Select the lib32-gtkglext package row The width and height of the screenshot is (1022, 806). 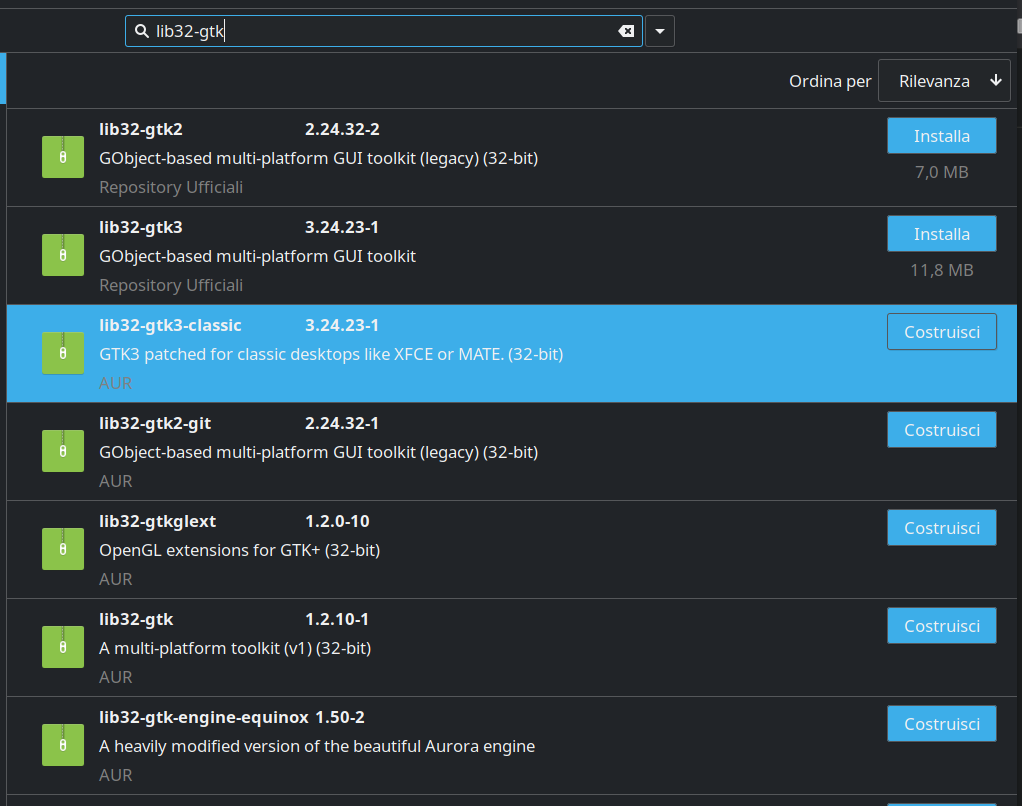pyautogui.click(x=450, y=549)
